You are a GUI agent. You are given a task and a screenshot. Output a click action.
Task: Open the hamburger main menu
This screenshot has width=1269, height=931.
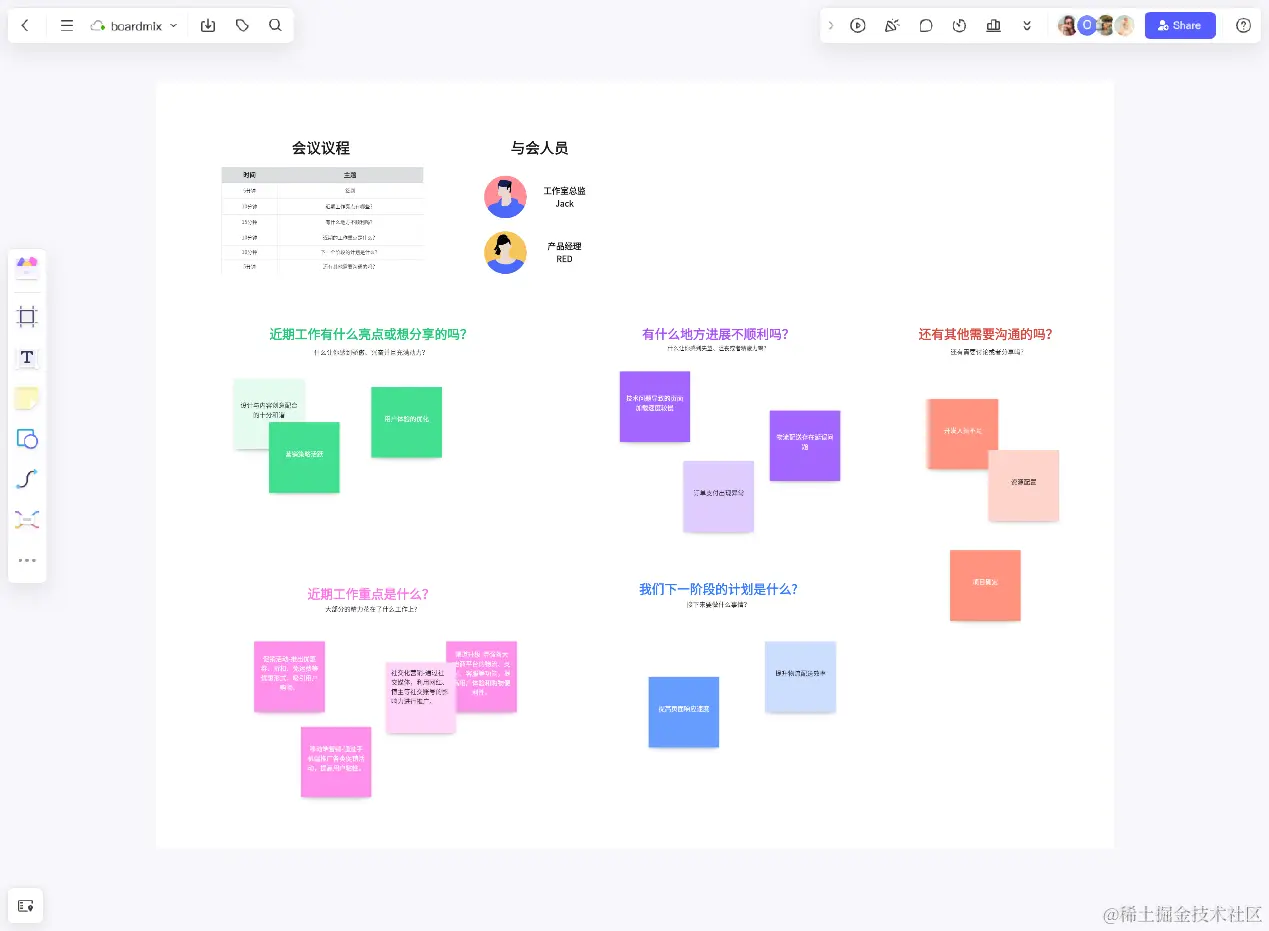tap(66, 25)
